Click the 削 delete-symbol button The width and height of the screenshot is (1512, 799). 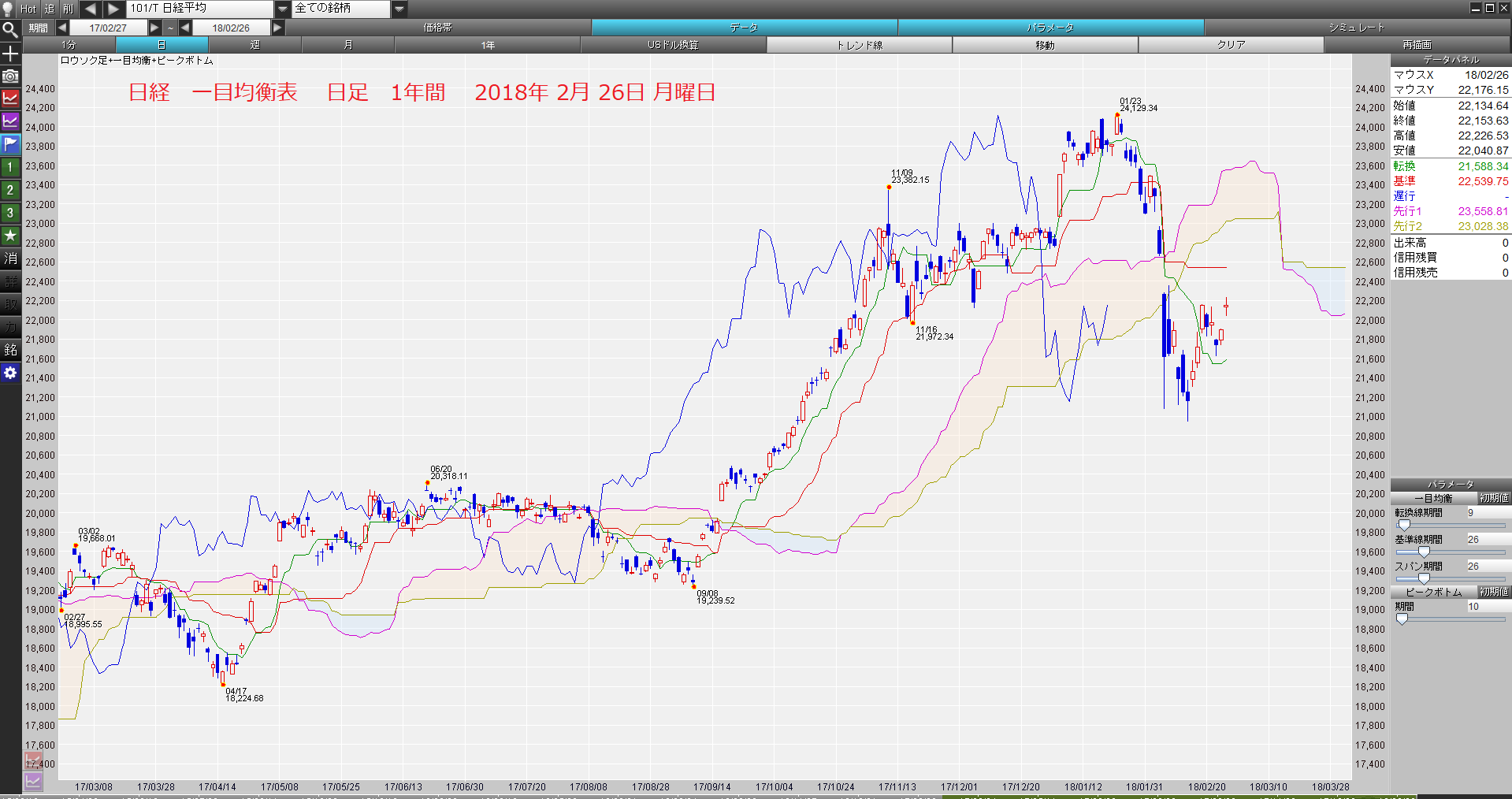pos(68,9)
